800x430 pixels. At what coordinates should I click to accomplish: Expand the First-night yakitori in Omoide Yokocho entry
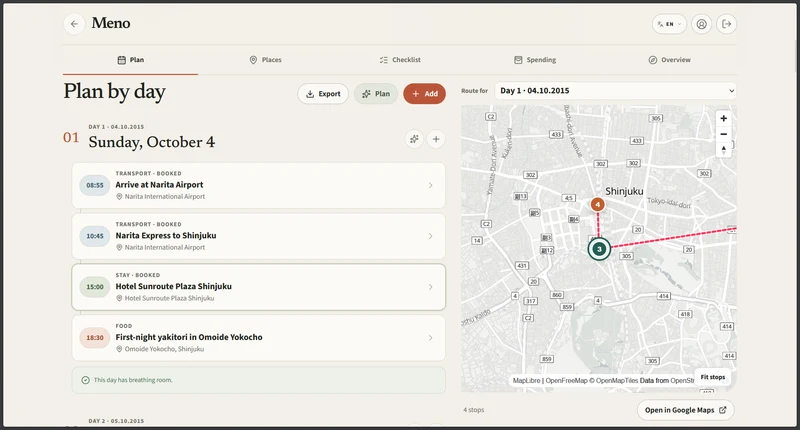pyautogui.click(x=259, y=338)
